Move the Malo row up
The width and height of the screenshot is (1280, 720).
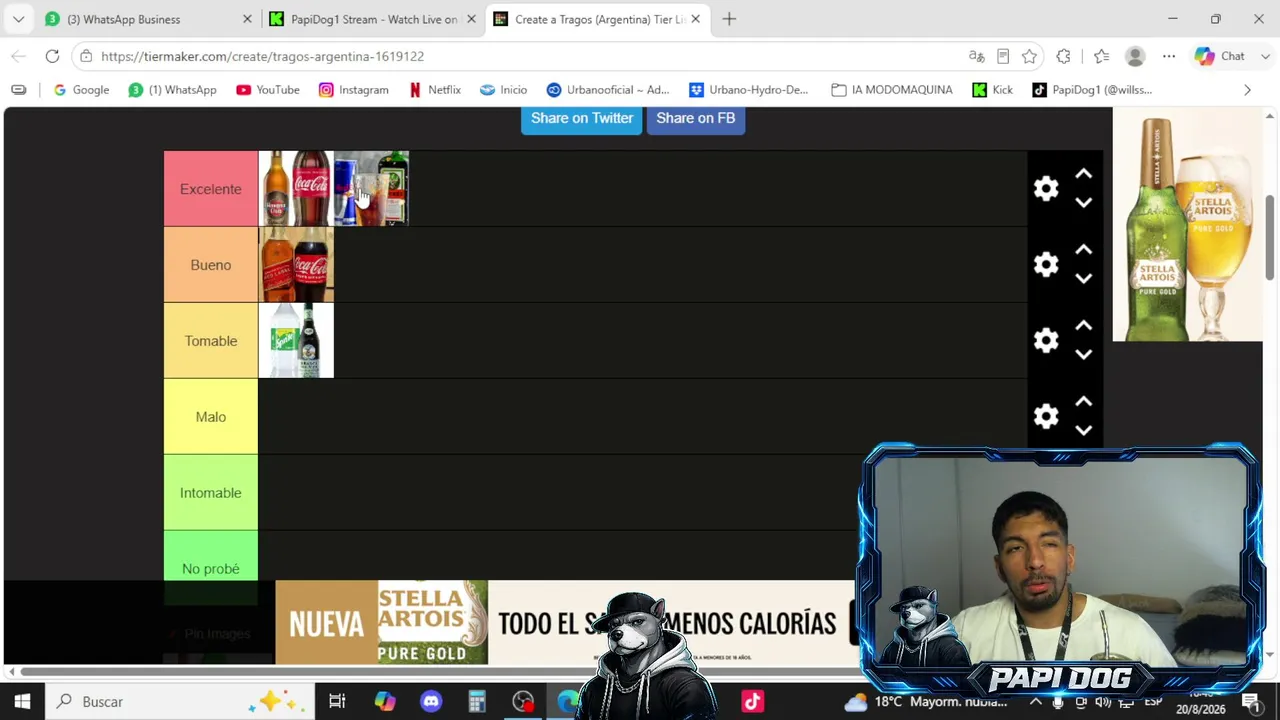pos(1083,402)
